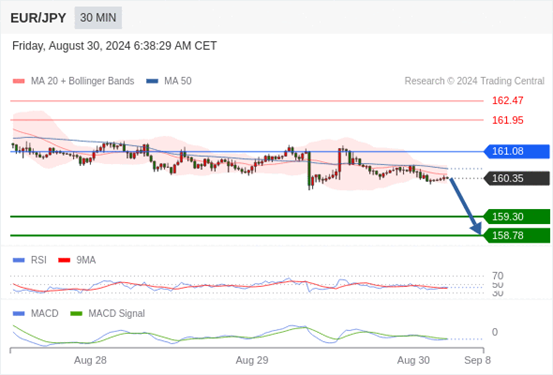Click the Aug 30 date axis label

tap(413, 360)
